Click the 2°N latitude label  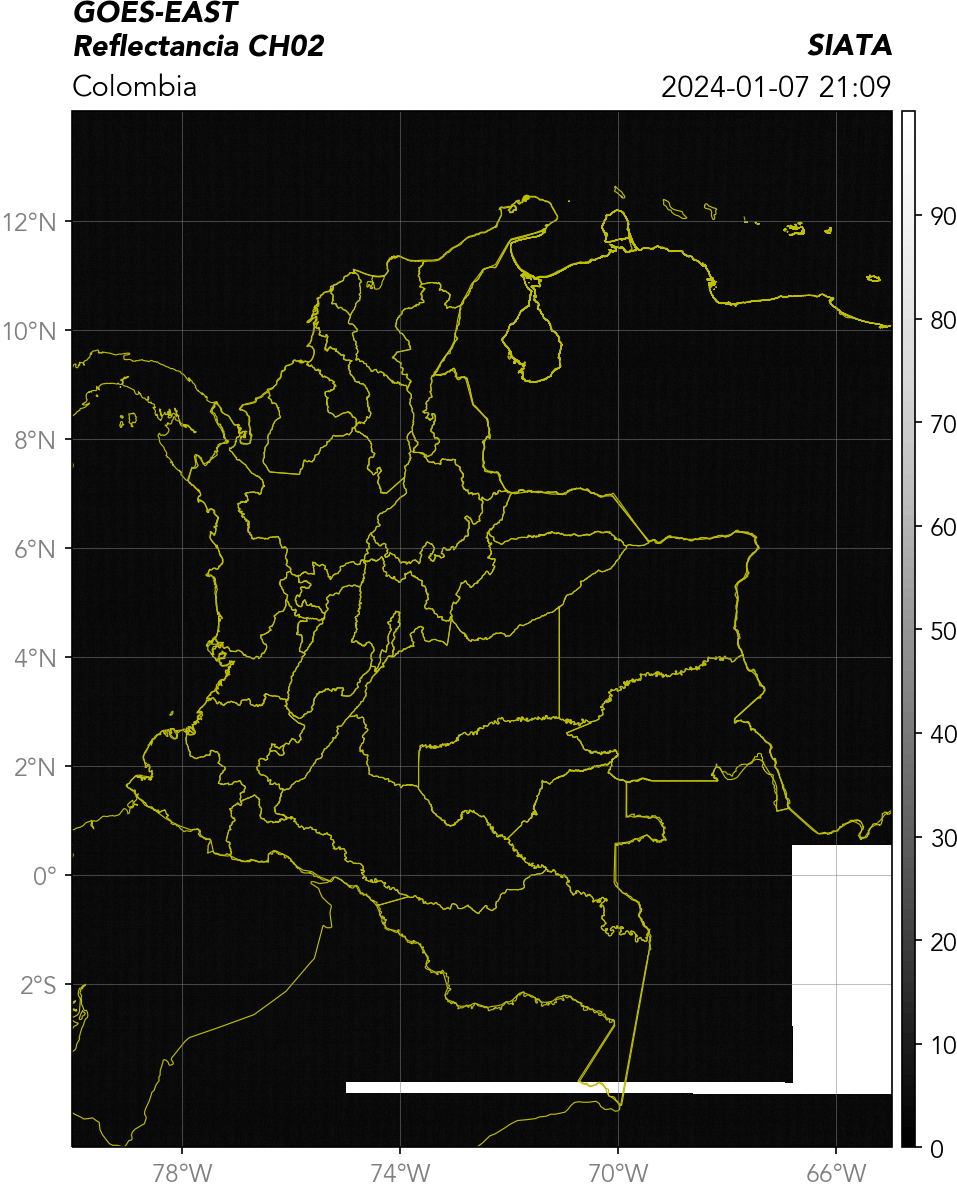35,767
